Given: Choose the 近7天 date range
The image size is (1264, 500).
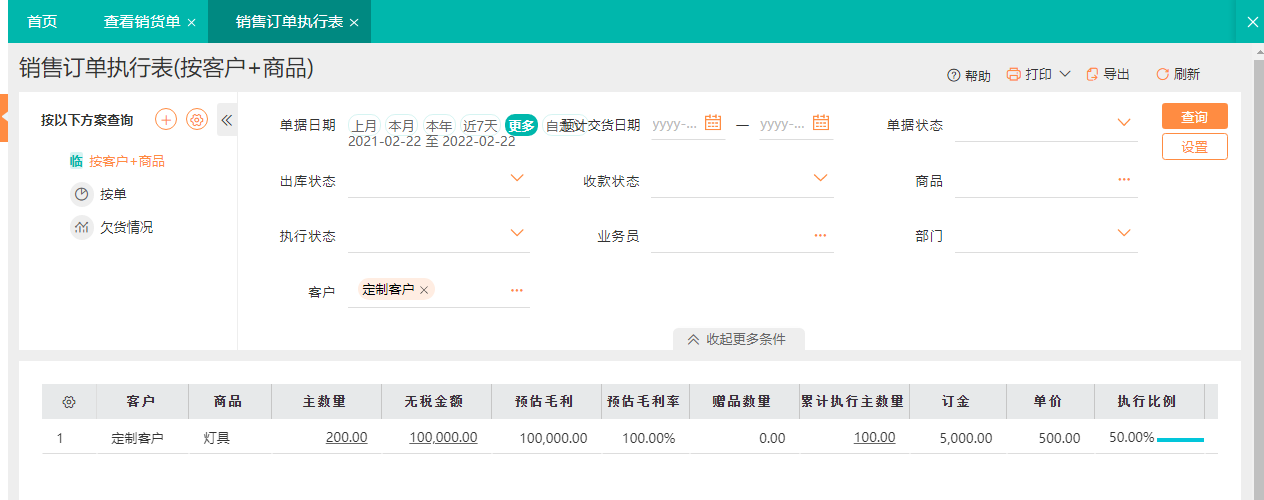Looking at the screenshot, I should coord(480,126).
